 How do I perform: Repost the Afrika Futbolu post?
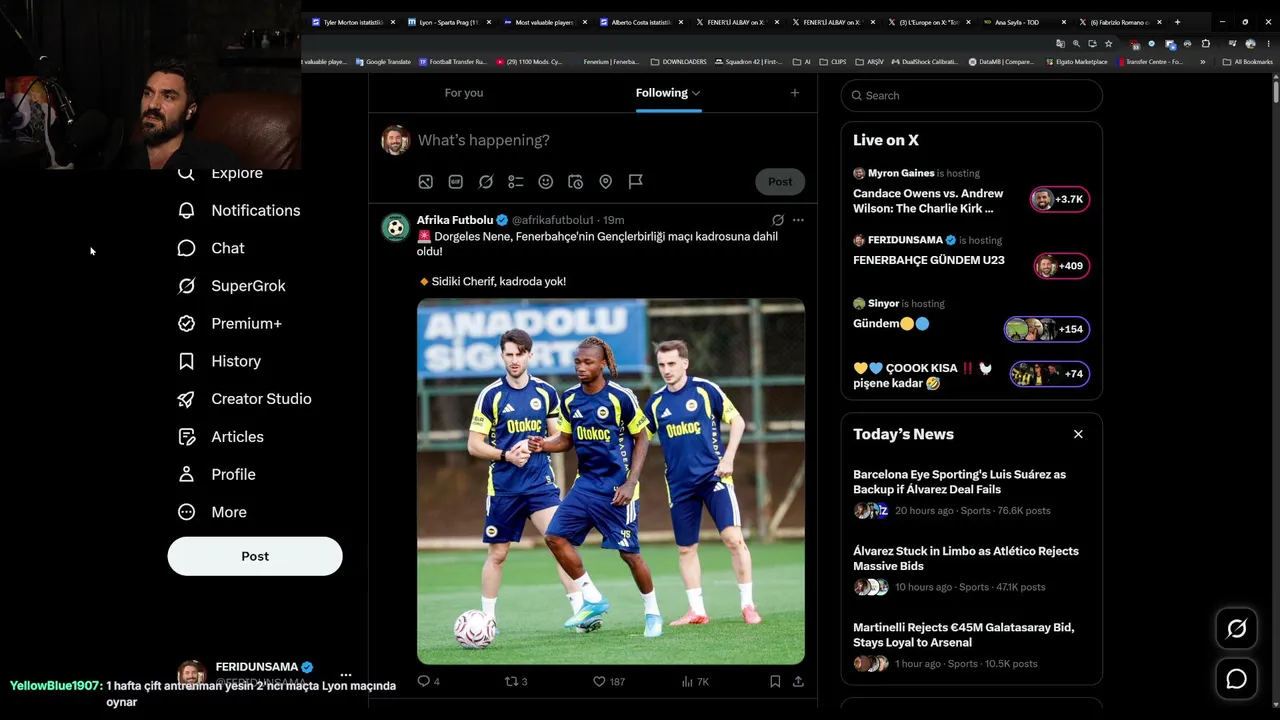pos(516,682)
